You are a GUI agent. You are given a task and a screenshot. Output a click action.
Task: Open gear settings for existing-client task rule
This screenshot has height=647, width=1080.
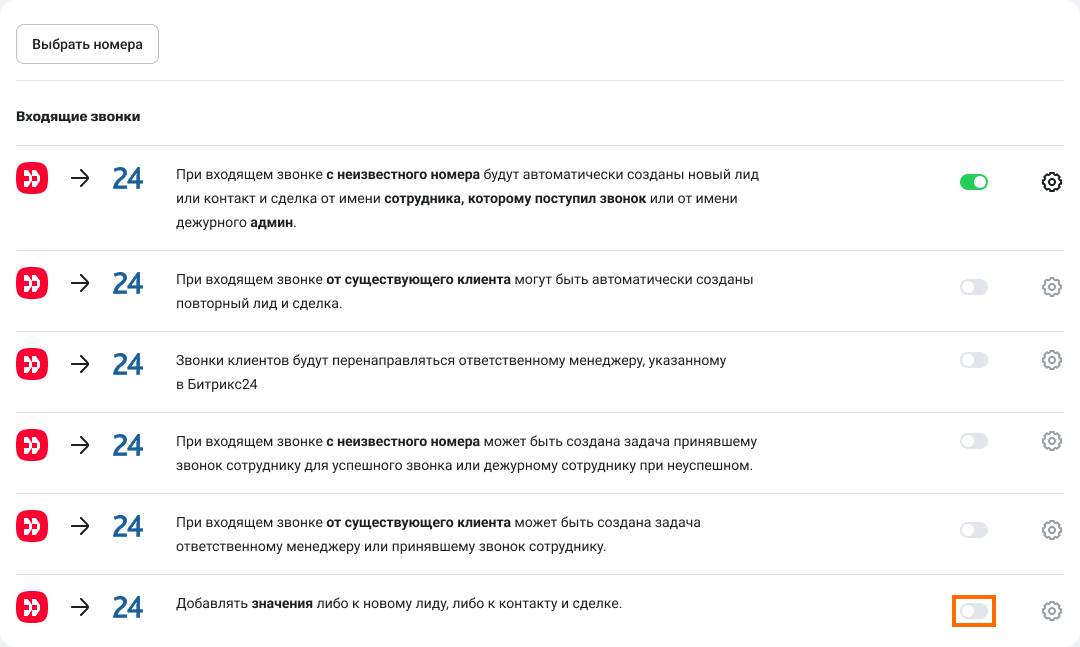pyautogui.click(x=1051, y=530)
